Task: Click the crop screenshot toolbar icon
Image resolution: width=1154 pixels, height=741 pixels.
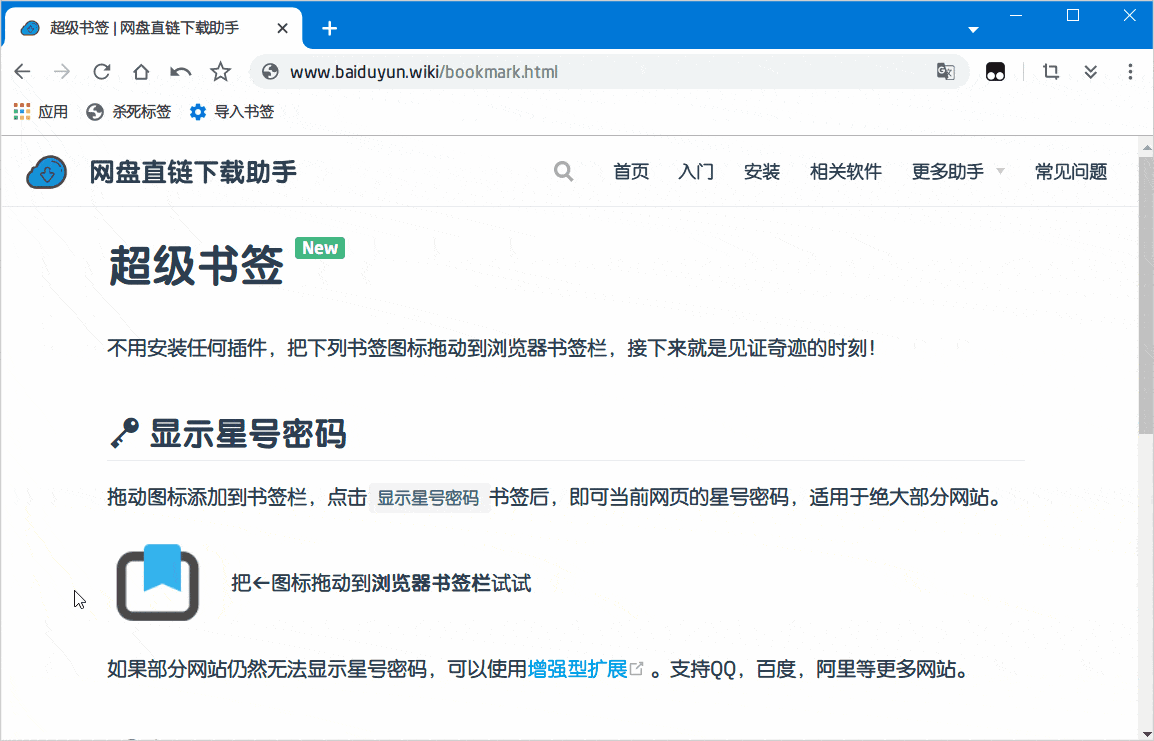Action: [1051, 71]
